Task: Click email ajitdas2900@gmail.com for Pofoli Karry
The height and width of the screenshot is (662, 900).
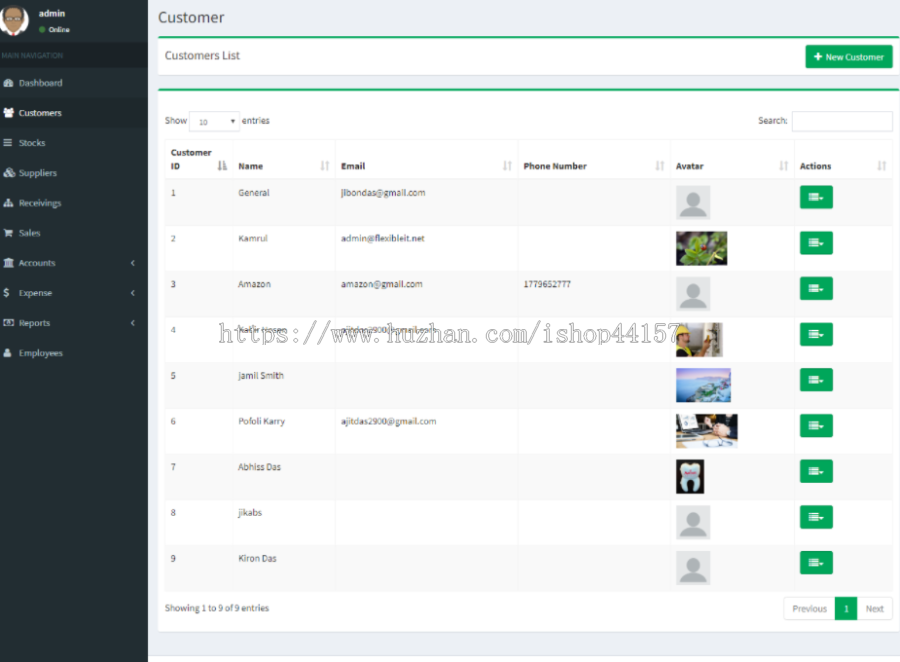Action: tap(389, 421)
